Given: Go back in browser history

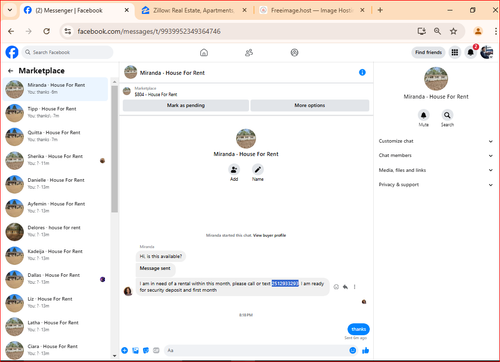Looking at the screenshot, I should coord(11,31).
